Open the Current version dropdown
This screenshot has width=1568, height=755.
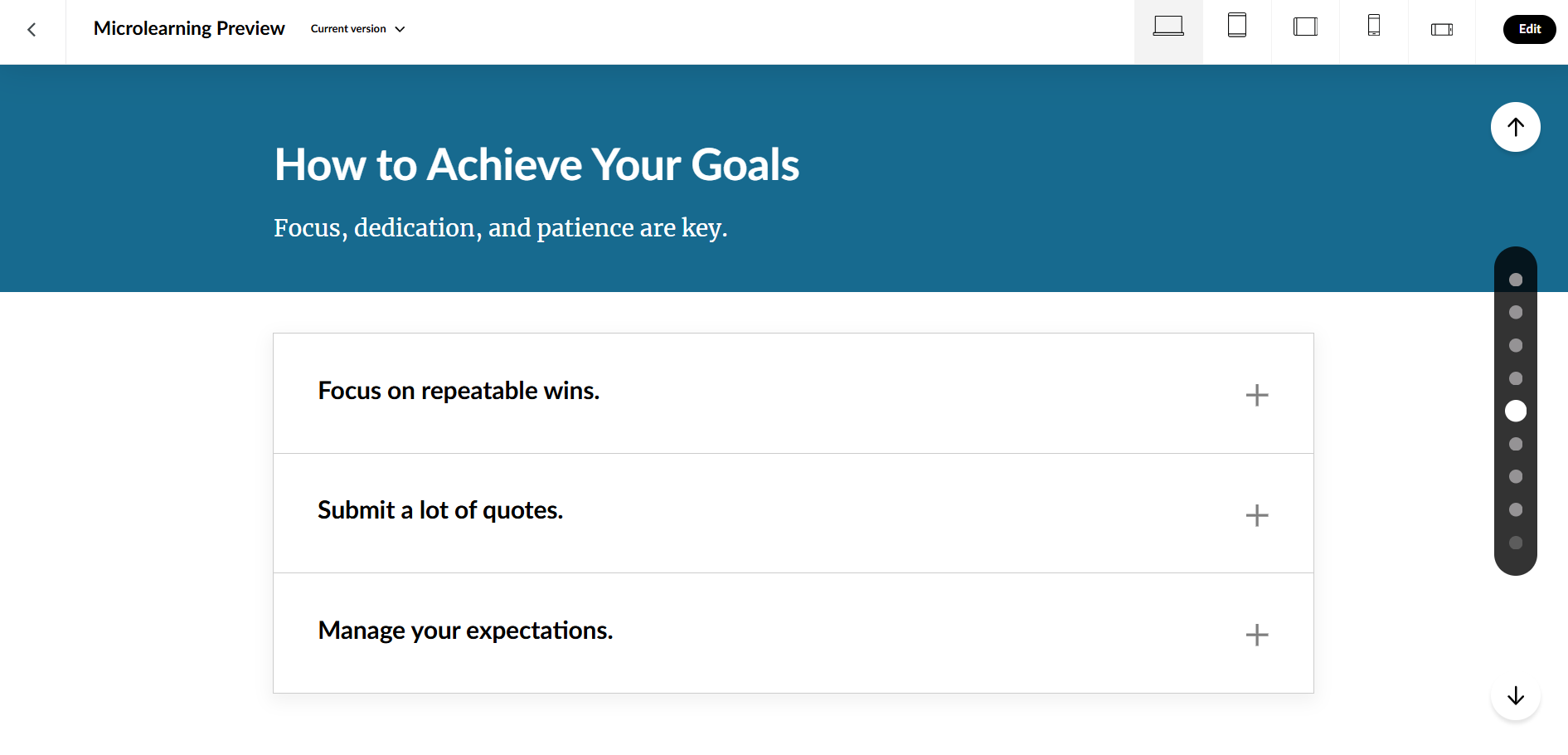(x=357, y=29)
